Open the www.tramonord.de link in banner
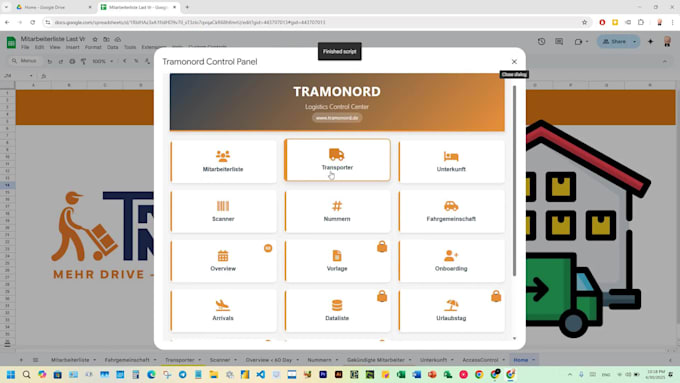680x383 pixels. click(x=337, y=118)
